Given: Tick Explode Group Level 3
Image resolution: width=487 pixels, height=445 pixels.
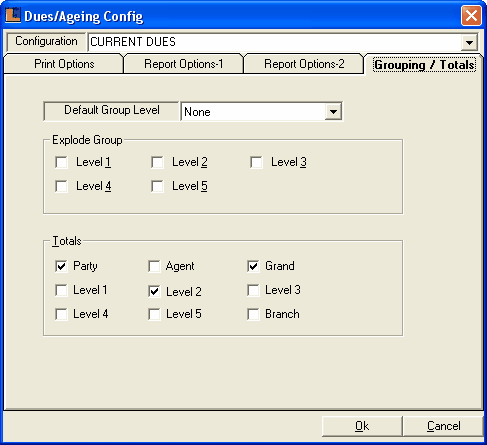Looking at the screenshot, I should (x=256, y=162).
